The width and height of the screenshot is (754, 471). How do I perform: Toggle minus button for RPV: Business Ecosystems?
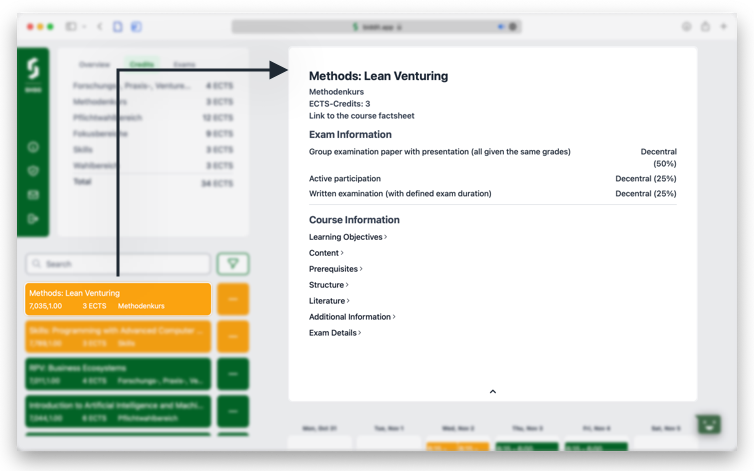[233, 374]
